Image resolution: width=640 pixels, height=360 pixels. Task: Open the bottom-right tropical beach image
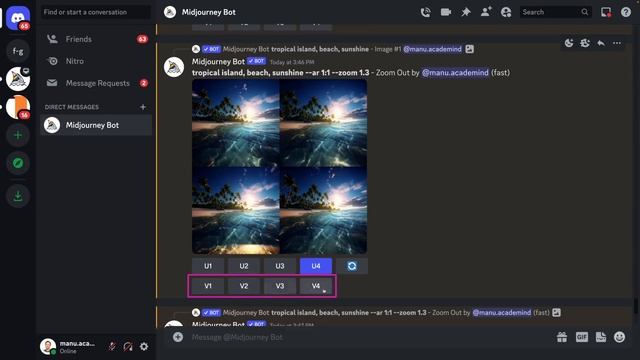[x=323, y=211]
